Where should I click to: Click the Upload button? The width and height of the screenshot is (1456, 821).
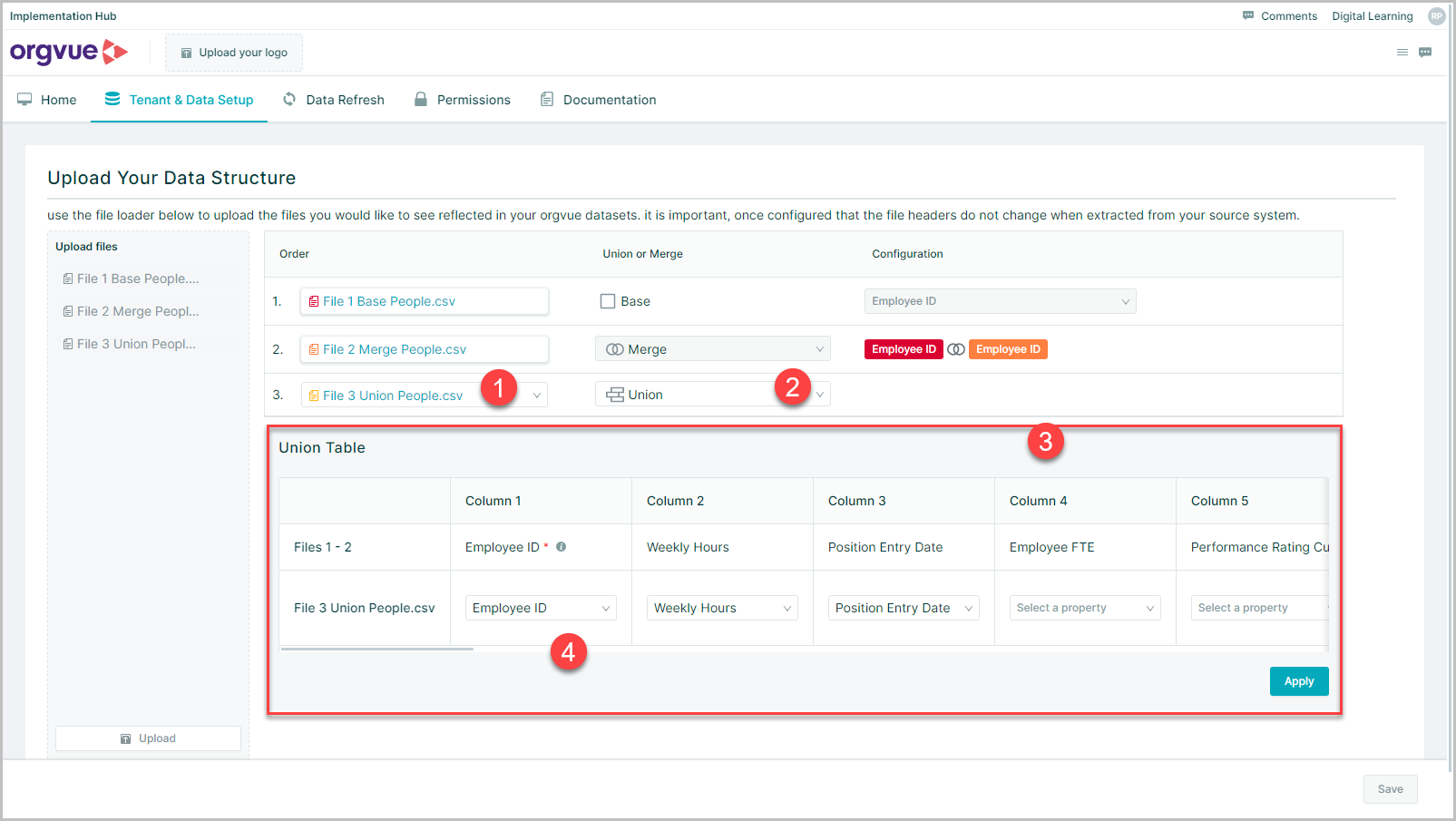[148, 738]
